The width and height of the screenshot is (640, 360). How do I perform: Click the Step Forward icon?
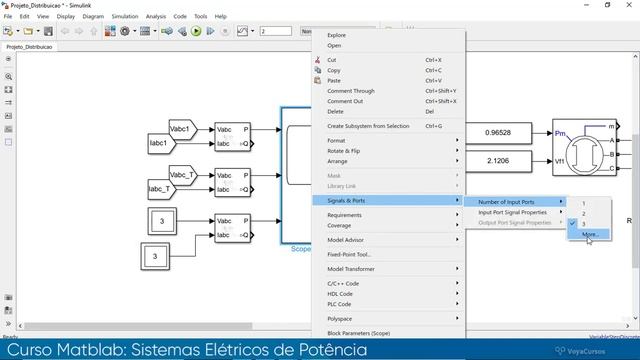click(x=211, y=31)
